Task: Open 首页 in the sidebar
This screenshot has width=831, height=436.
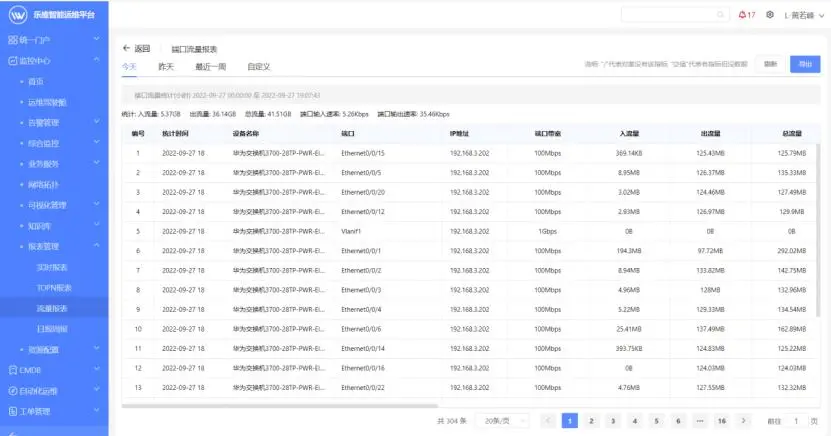Action: tap(36, 82)
